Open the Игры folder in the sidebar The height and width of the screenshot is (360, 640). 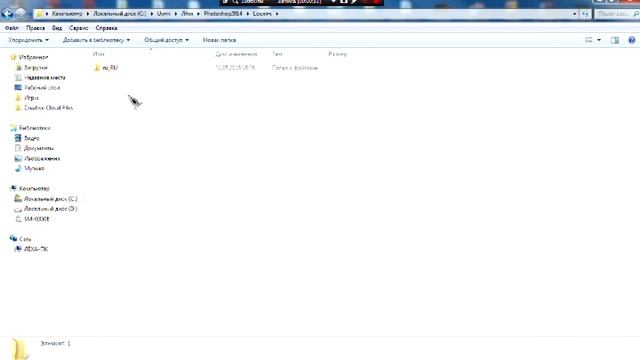(x=31, y=98)
